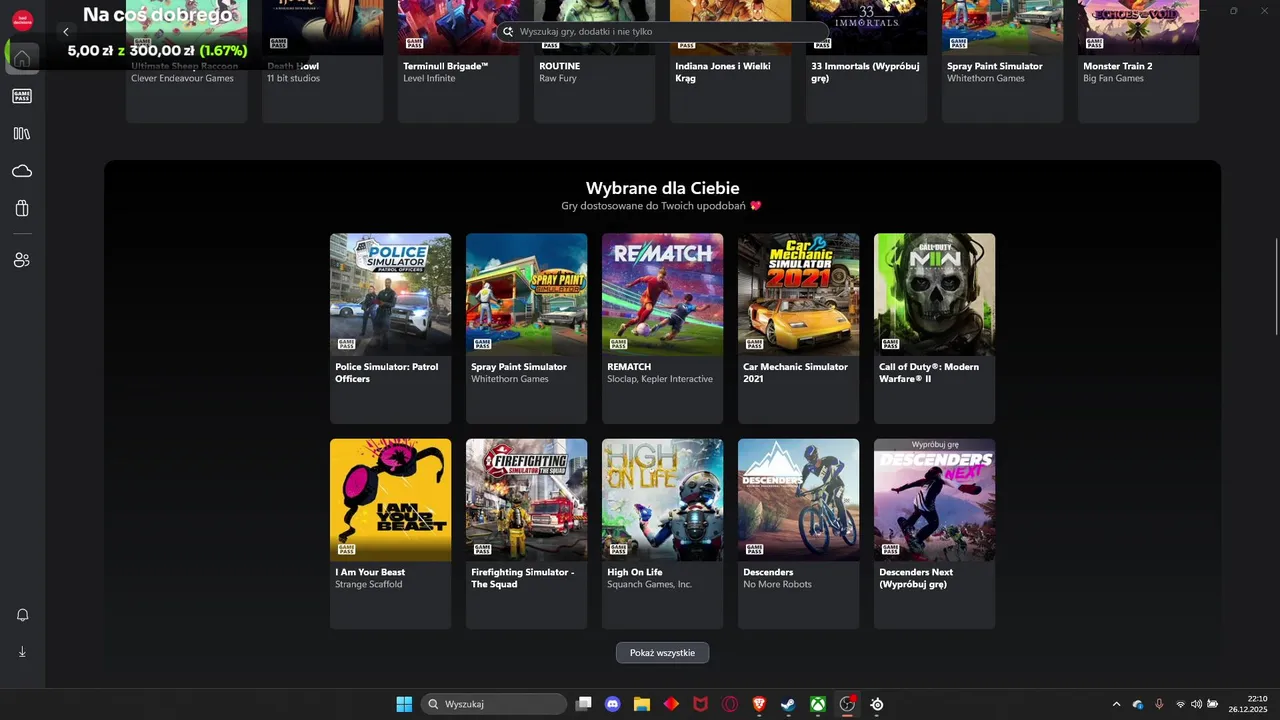Viewport: 1280px width, 720px height.
Task: Click the red profile avatar icon
Action: coord(22,20)
